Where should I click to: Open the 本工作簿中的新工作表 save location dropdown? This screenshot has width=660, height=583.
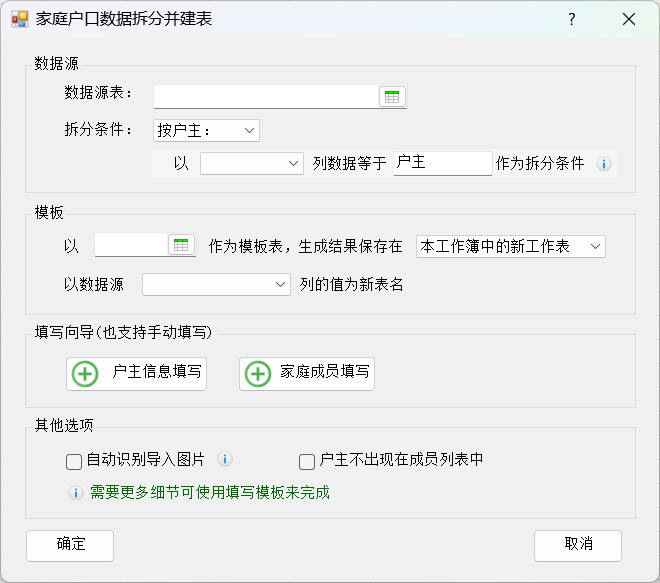(510, 246)
